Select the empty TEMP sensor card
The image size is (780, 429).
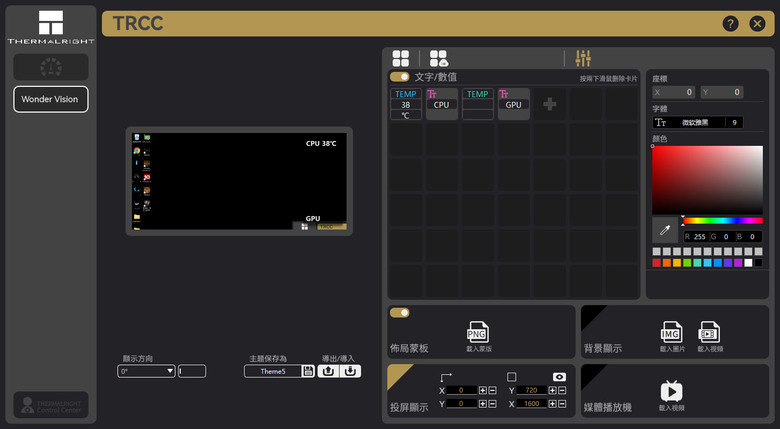tap(478, 104)
